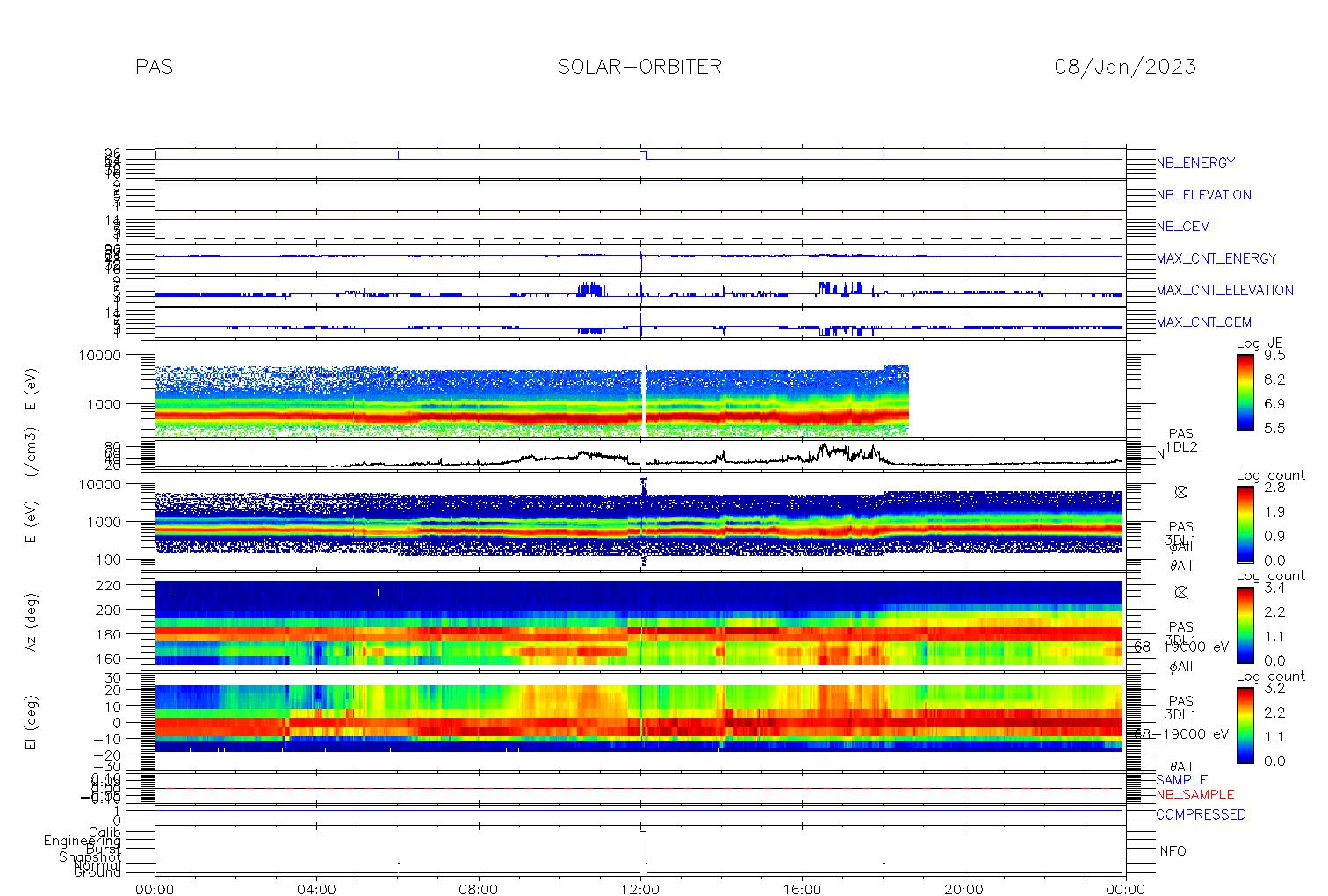Screen dimensions: 1328x896
Task: Select the Log JE color bar
Action: (x=1245, y=392)
